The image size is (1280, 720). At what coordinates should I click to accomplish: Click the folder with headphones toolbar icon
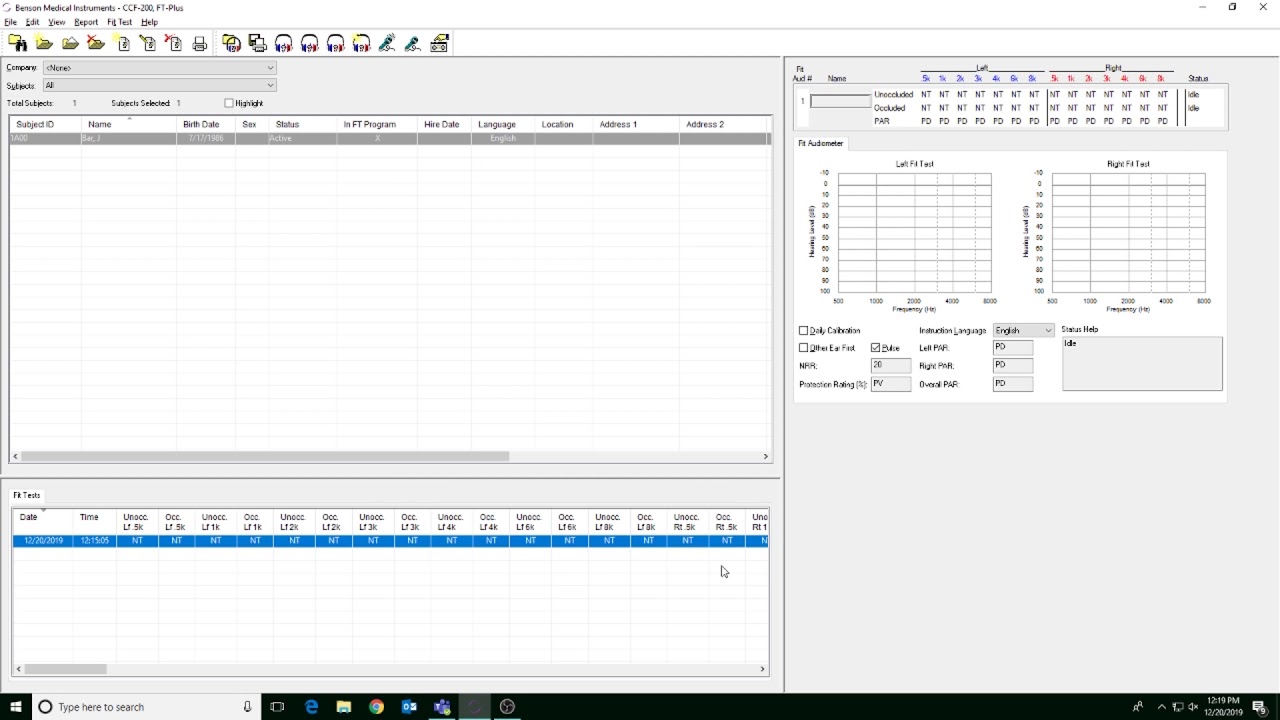[231, 43]
